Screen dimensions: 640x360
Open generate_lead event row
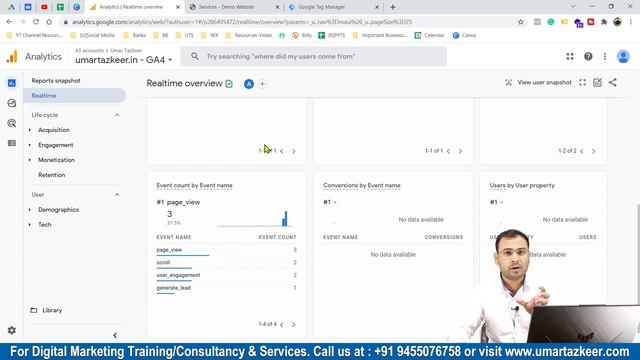[x=226, y=288]
